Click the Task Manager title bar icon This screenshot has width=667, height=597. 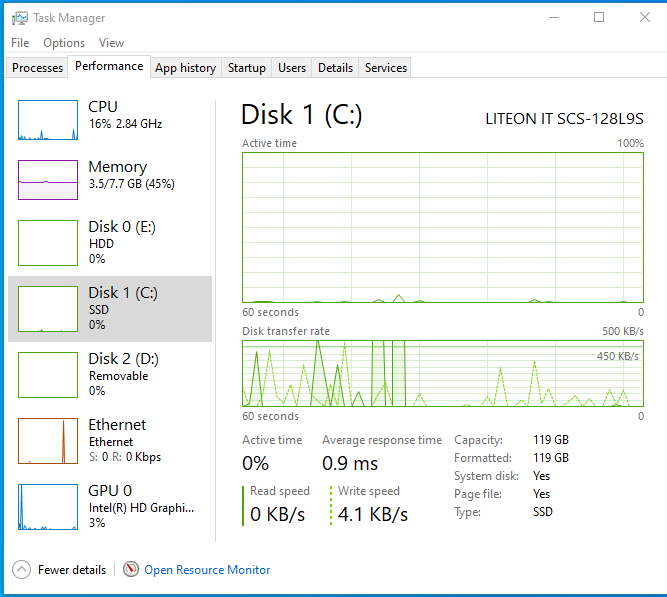(x=18, y=18)
